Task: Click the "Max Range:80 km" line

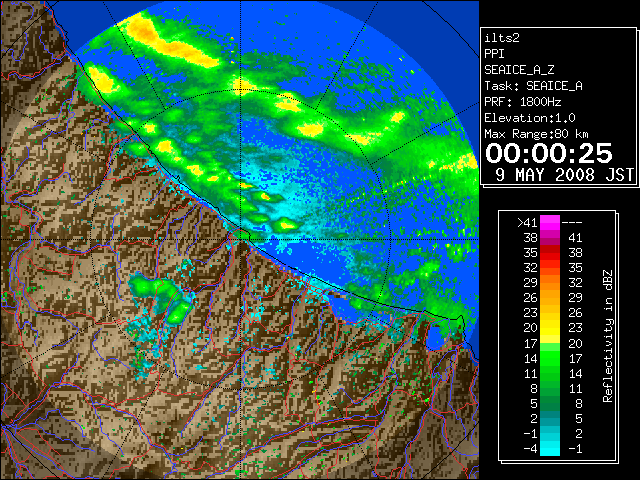Action: [536, 134]
